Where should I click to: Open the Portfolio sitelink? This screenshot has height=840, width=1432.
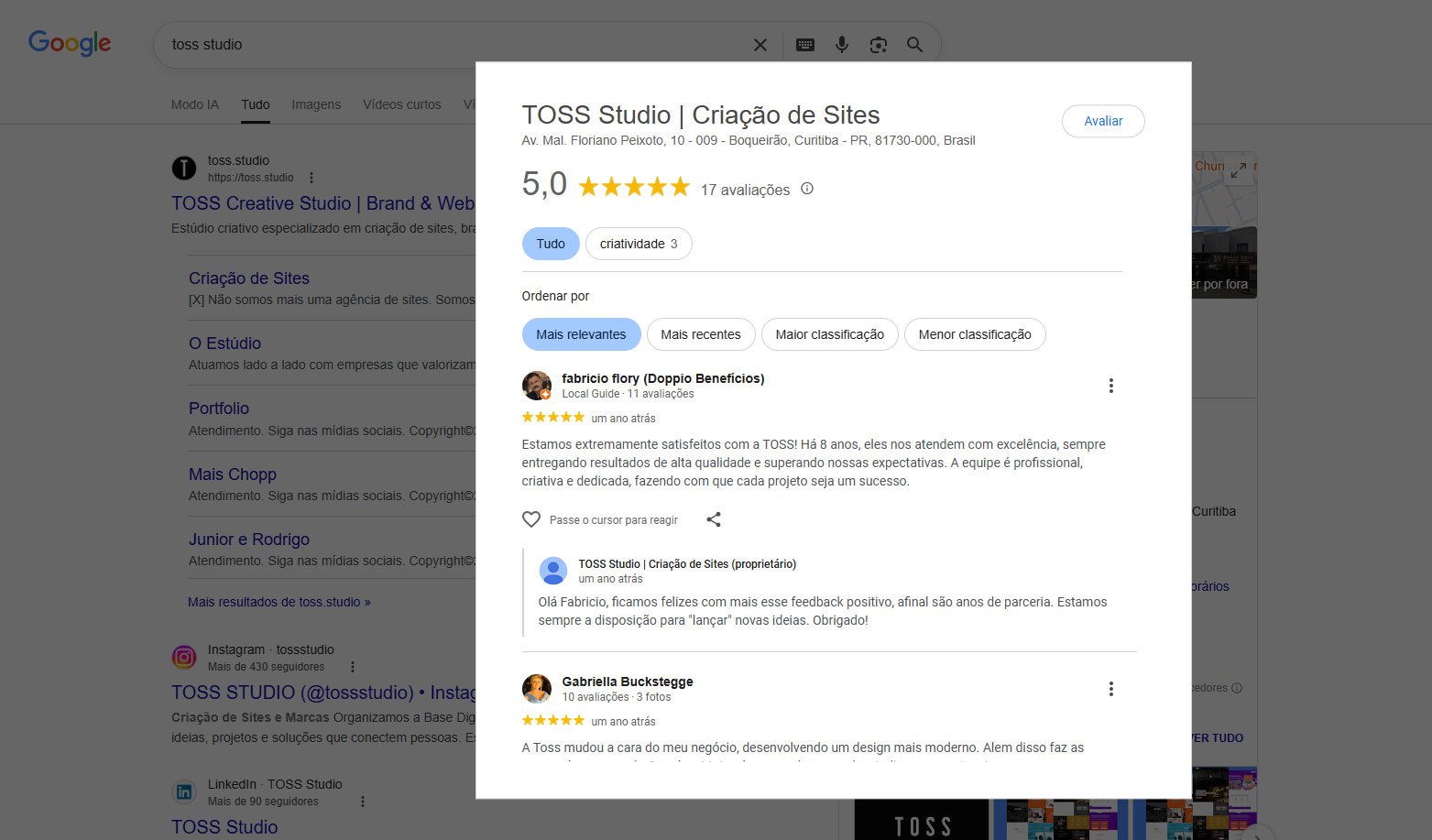(x=219, y=409)
